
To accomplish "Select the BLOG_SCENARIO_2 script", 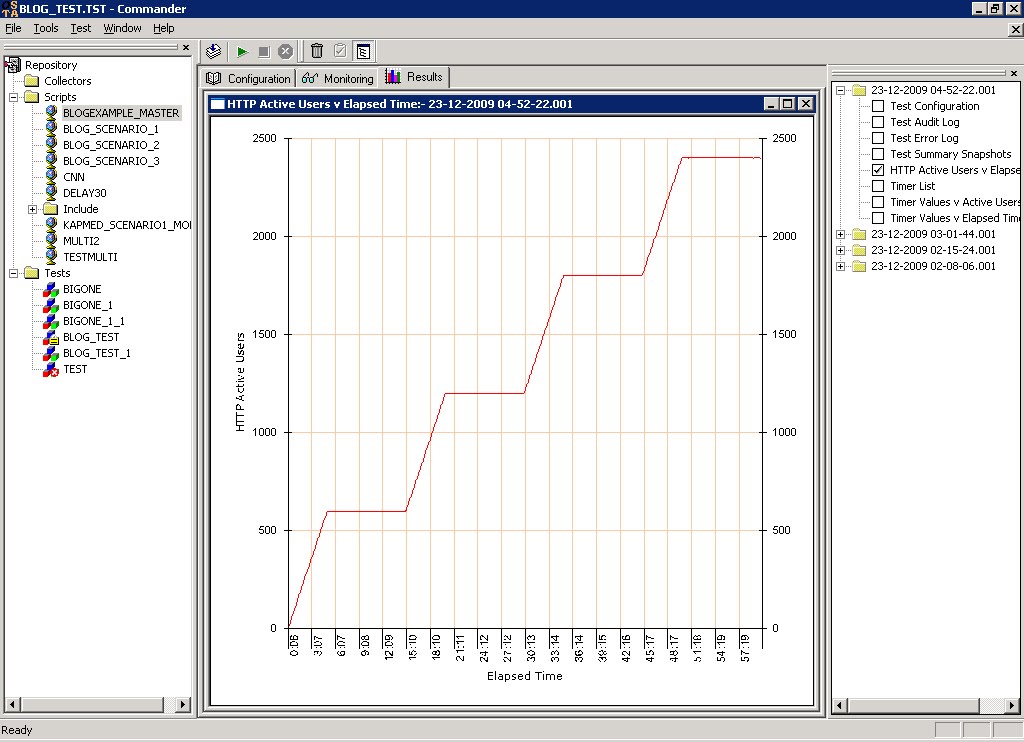I will pos(111,145).
